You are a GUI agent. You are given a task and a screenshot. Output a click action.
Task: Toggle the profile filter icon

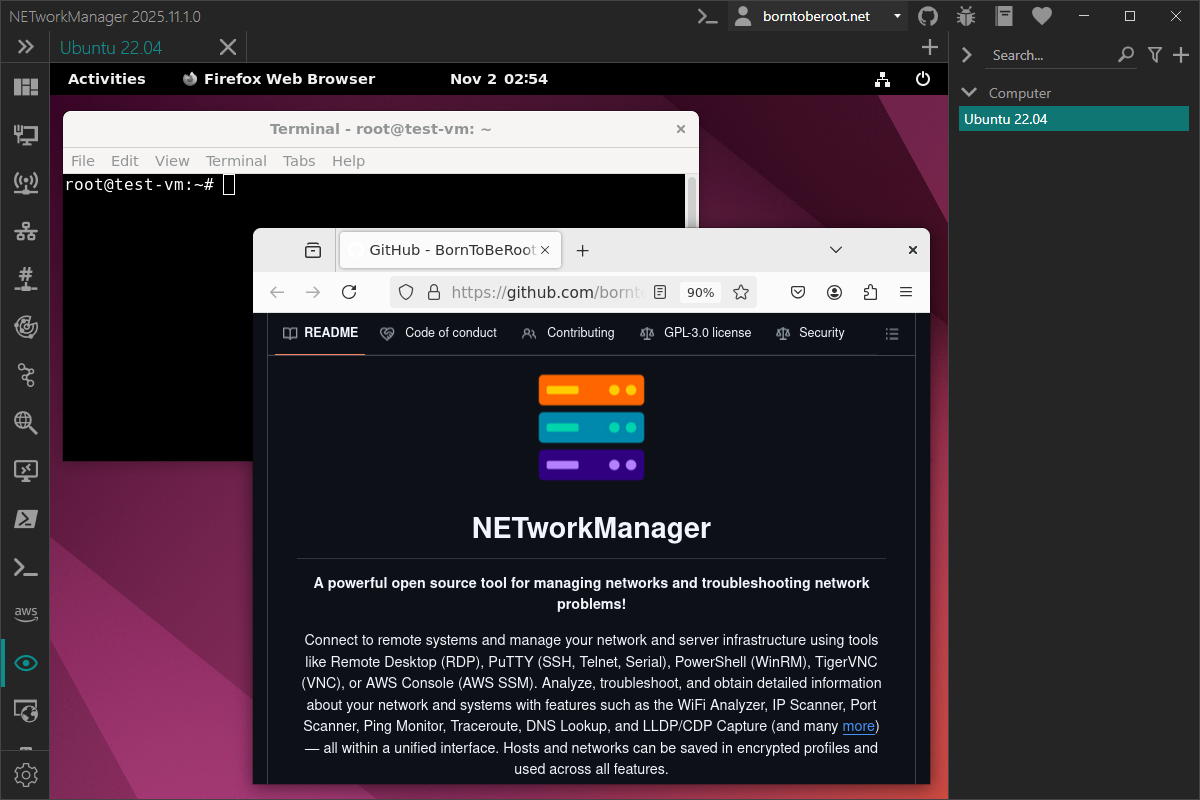[1155, 55]
